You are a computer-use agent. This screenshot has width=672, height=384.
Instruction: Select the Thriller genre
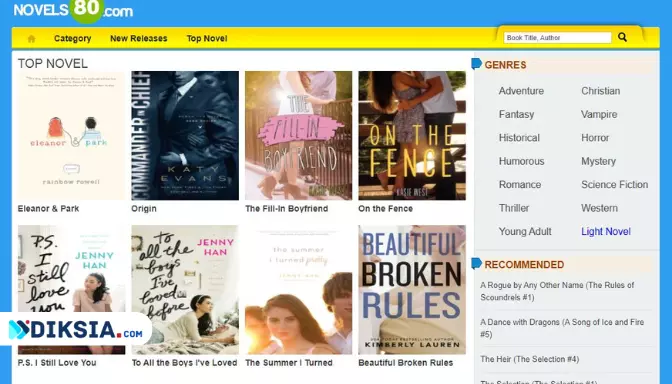tap(514, 208)
